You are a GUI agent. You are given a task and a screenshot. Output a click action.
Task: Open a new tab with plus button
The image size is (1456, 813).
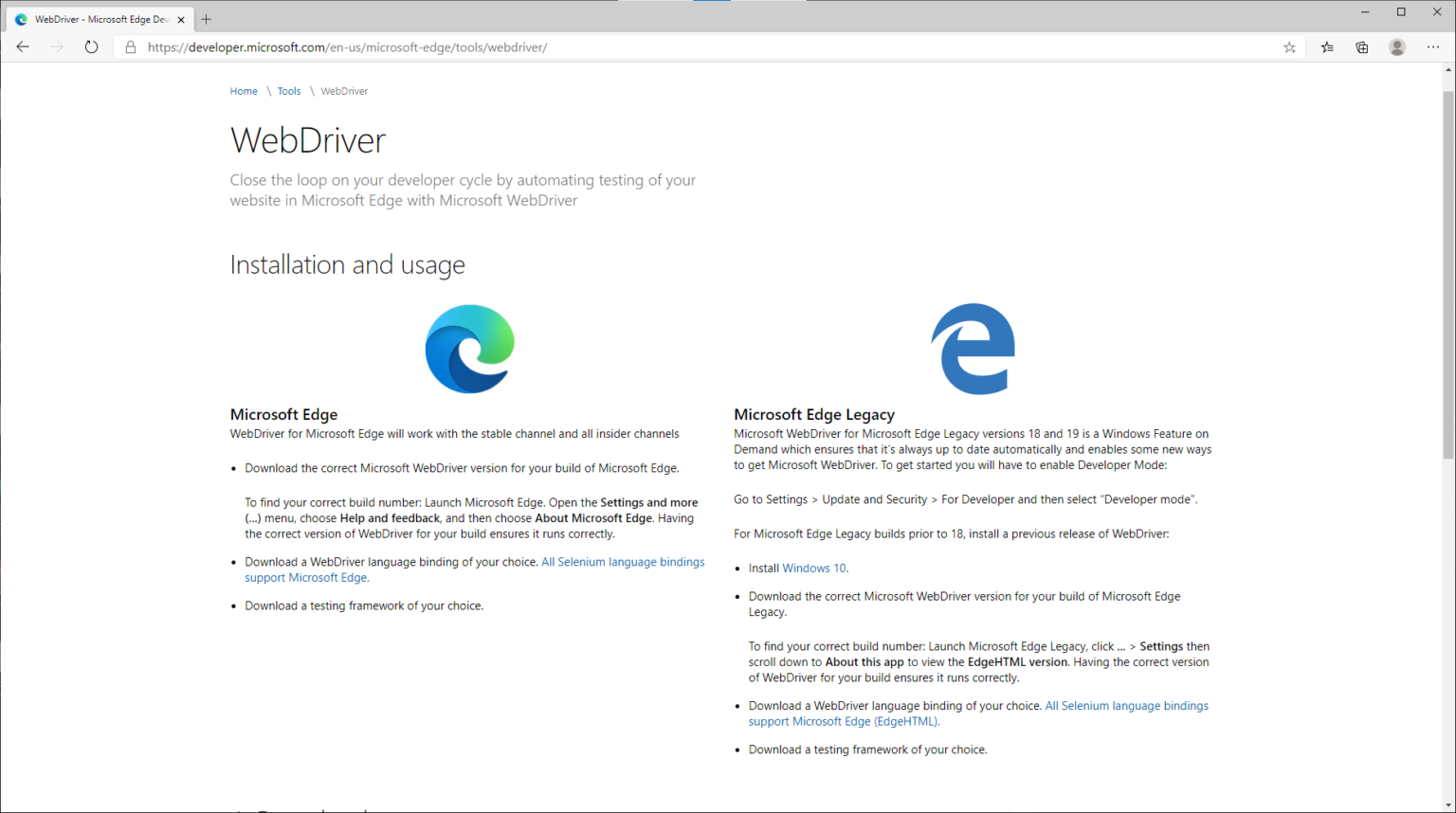pyautogui.click(x=206, y=19)
